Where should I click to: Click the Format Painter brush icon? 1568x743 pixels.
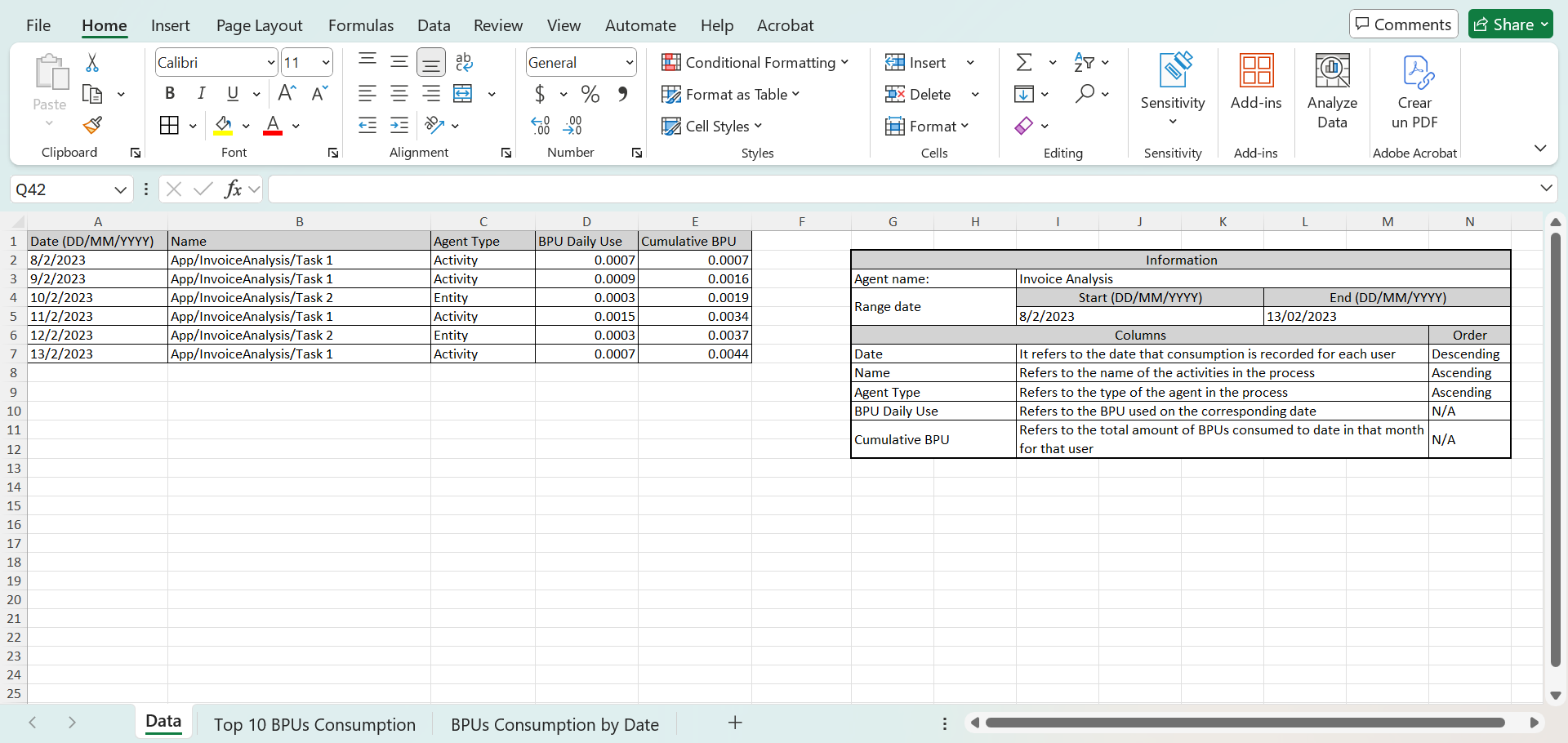(x=92, y=126)
